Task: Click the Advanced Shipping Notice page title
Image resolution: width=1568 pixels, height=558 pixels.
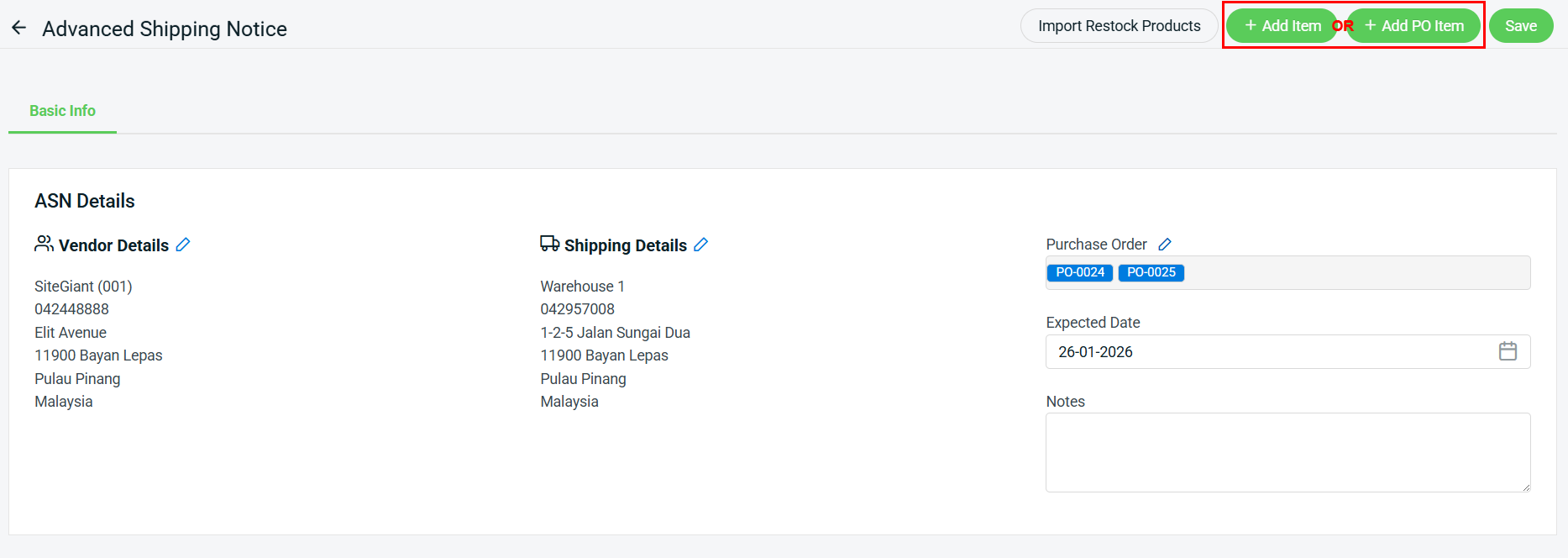Action: pyautogui.click(x=165, y=29)
